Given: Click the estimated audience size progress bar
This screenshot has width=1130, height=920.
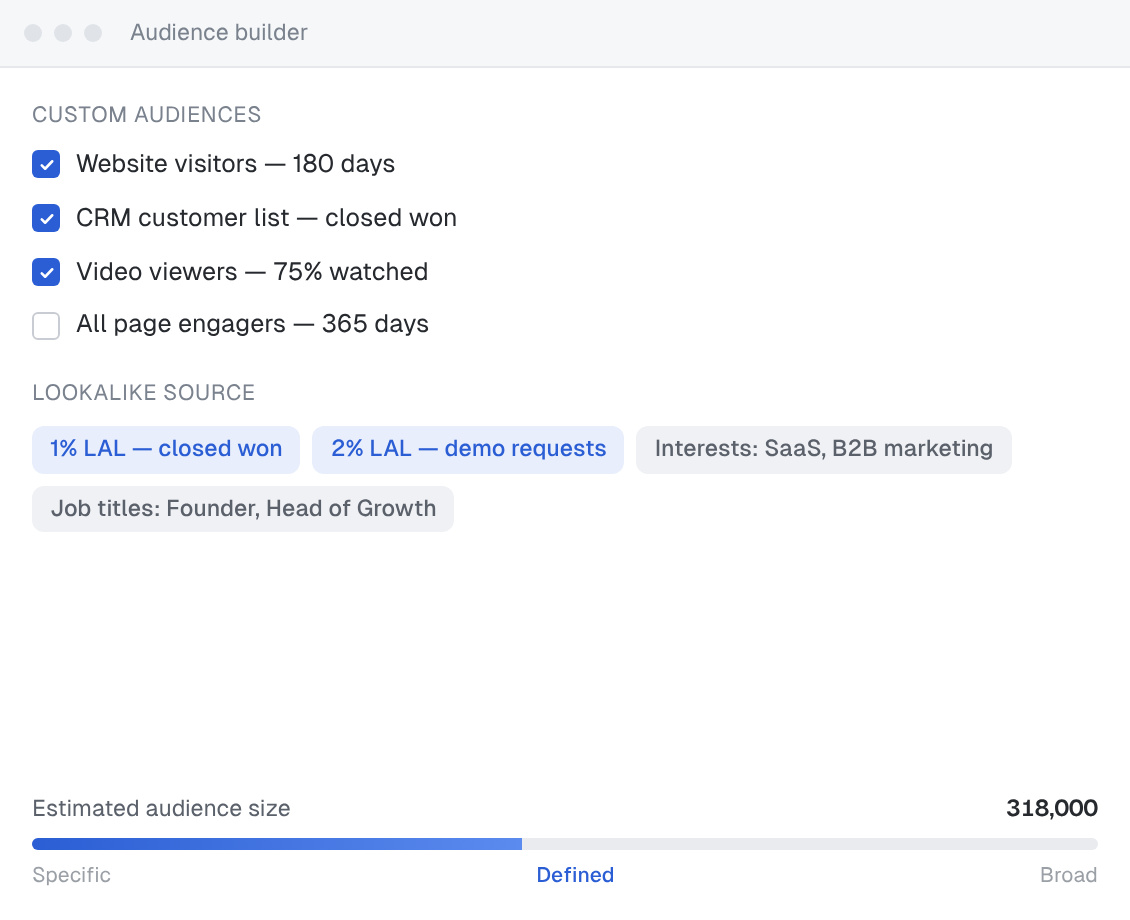Looking at the screenshot, I should [x=565, y=844].
